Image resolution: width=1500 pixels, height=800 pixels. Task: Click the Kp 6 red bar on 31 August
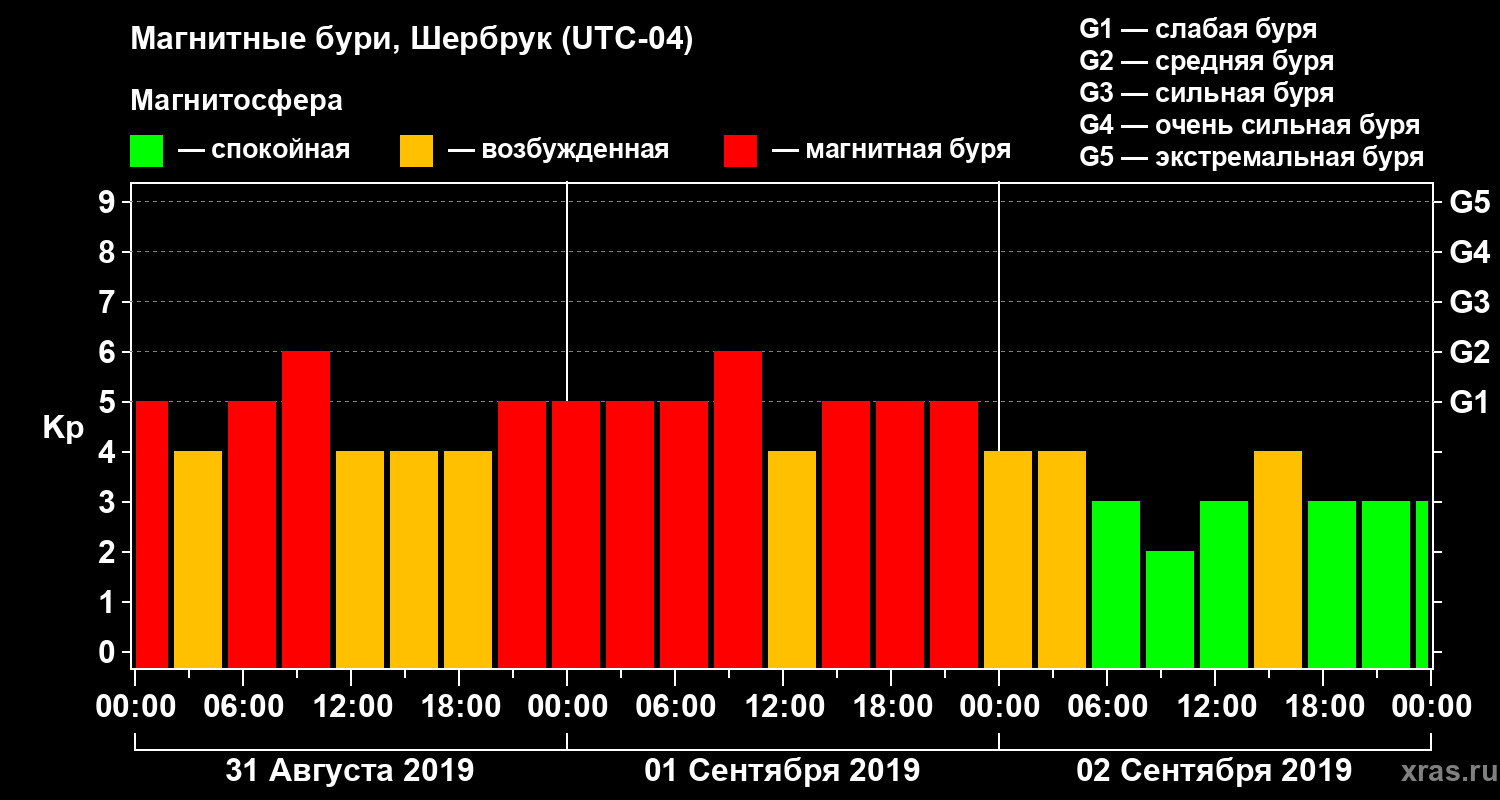(x=306, y=510)
